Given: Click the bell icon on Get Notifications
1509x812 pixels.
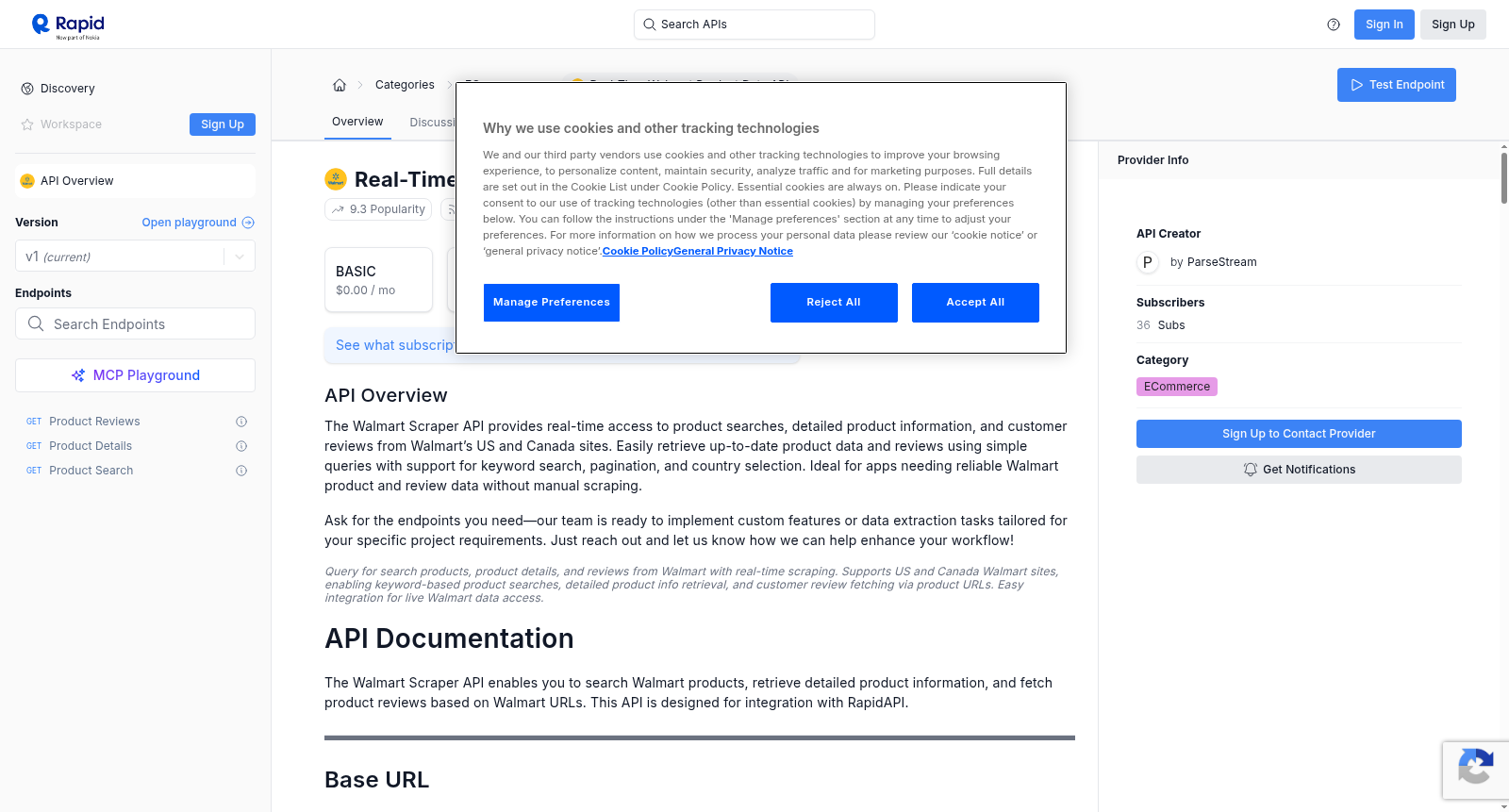Looking at the screenshot, I should (x=1251, y=470).
